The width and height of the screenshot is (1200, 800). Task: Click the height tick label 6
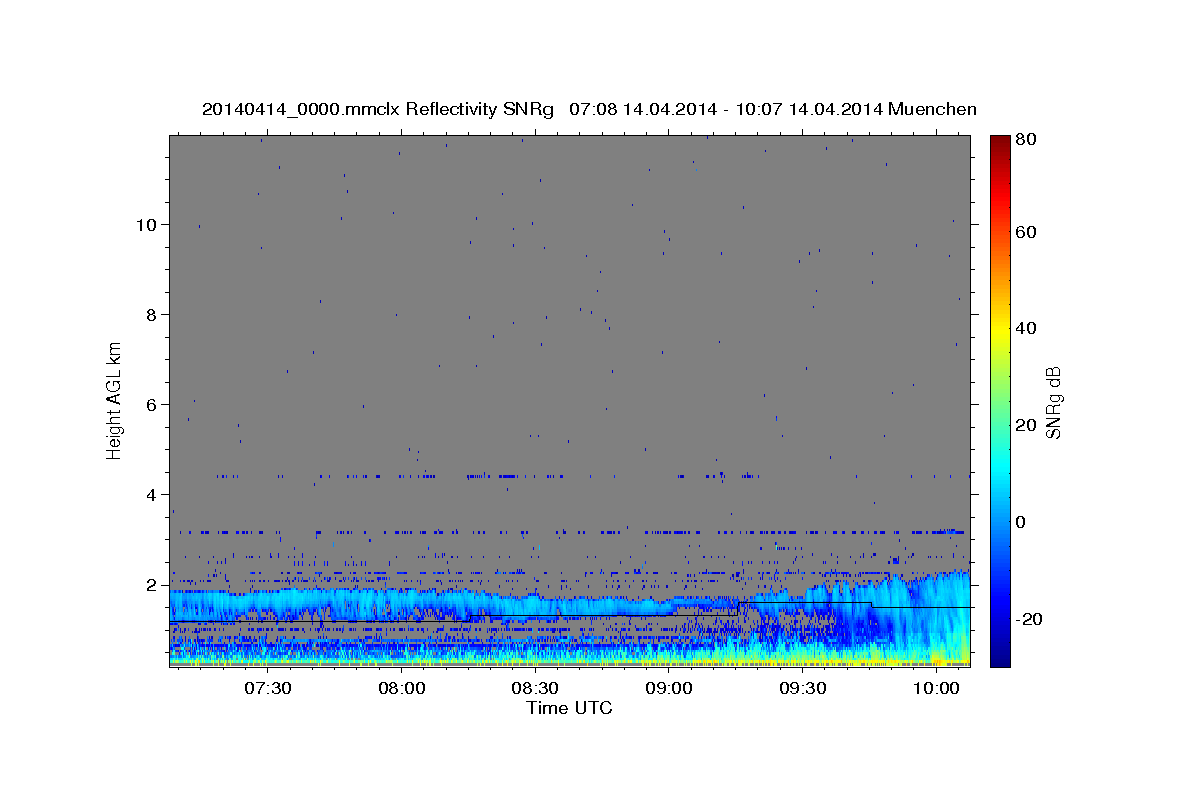150,404
